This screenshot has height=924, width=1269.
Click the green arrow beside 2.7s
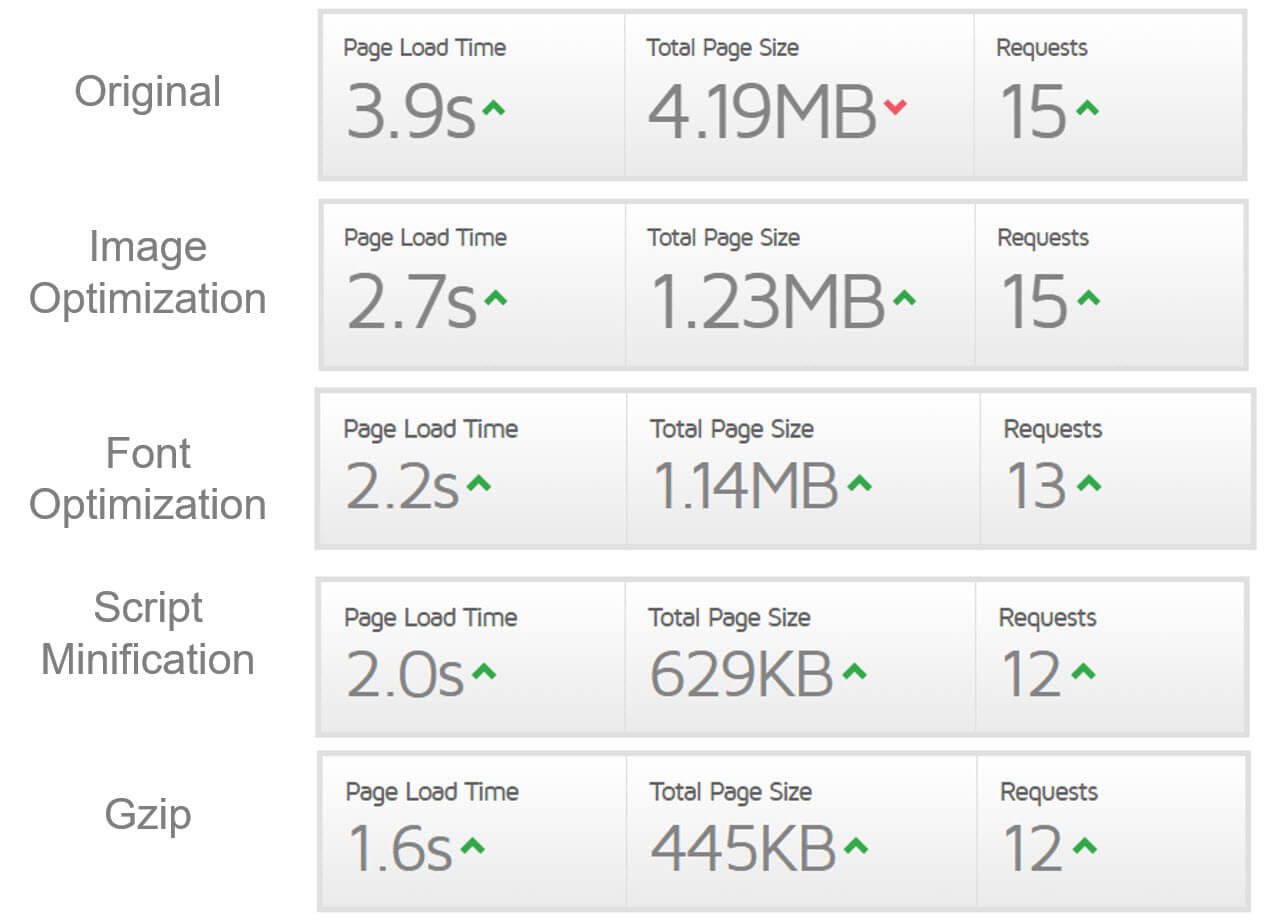[495, 297]
